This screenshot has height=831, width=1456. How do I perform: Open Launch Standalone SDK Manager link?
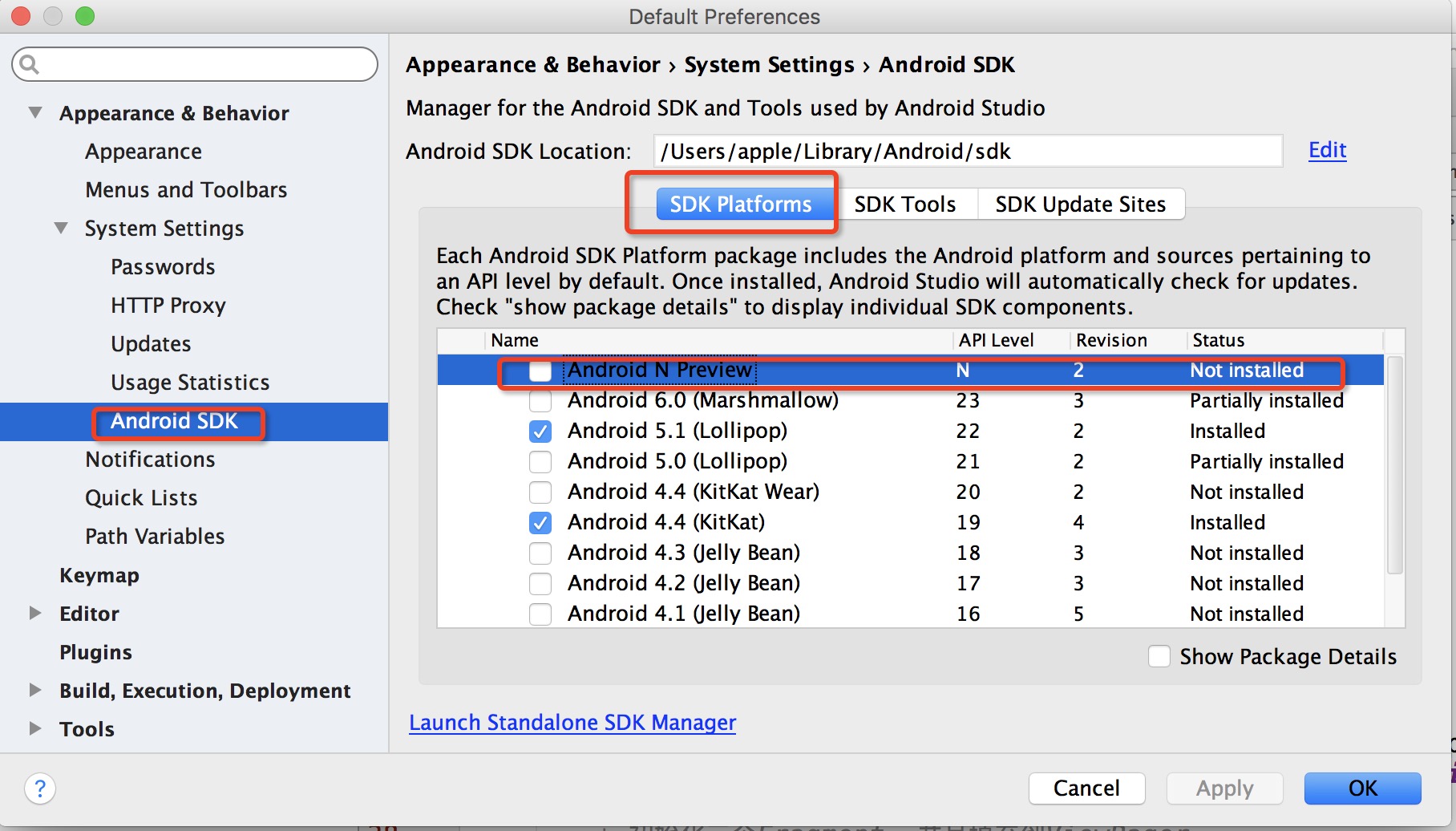pyautogui.click(x=572, y=723)
